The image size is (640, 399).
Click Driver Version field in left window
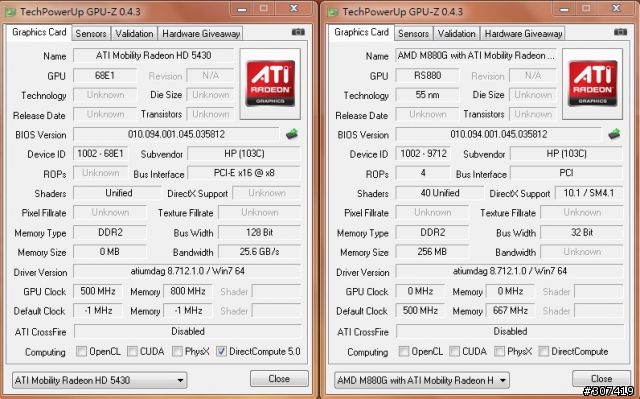187,271
